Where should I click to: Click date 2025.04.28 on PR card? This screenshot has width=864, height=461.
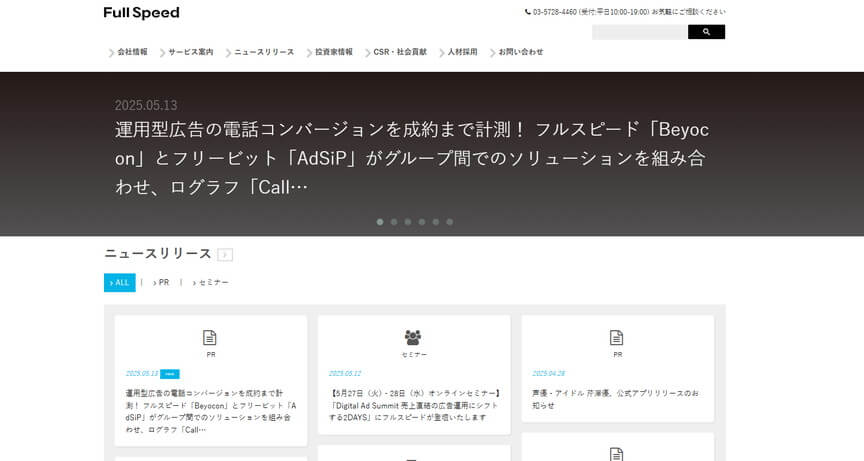549,373
